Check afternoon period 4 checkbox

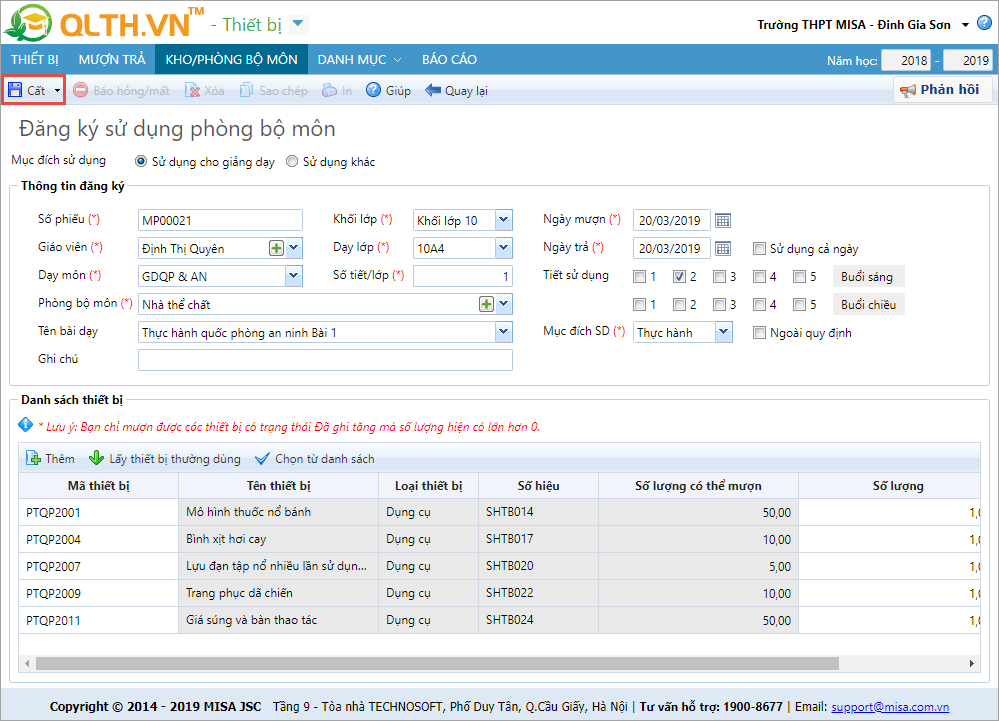tap(759, 304)
